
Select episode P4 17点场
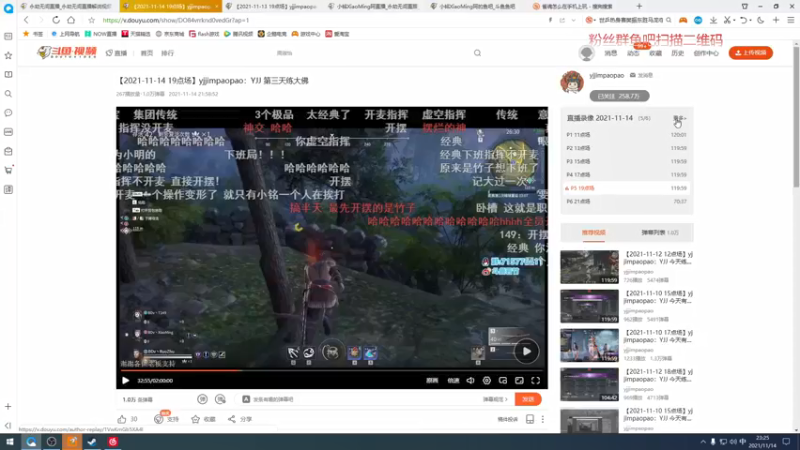[x=627, y=174]
